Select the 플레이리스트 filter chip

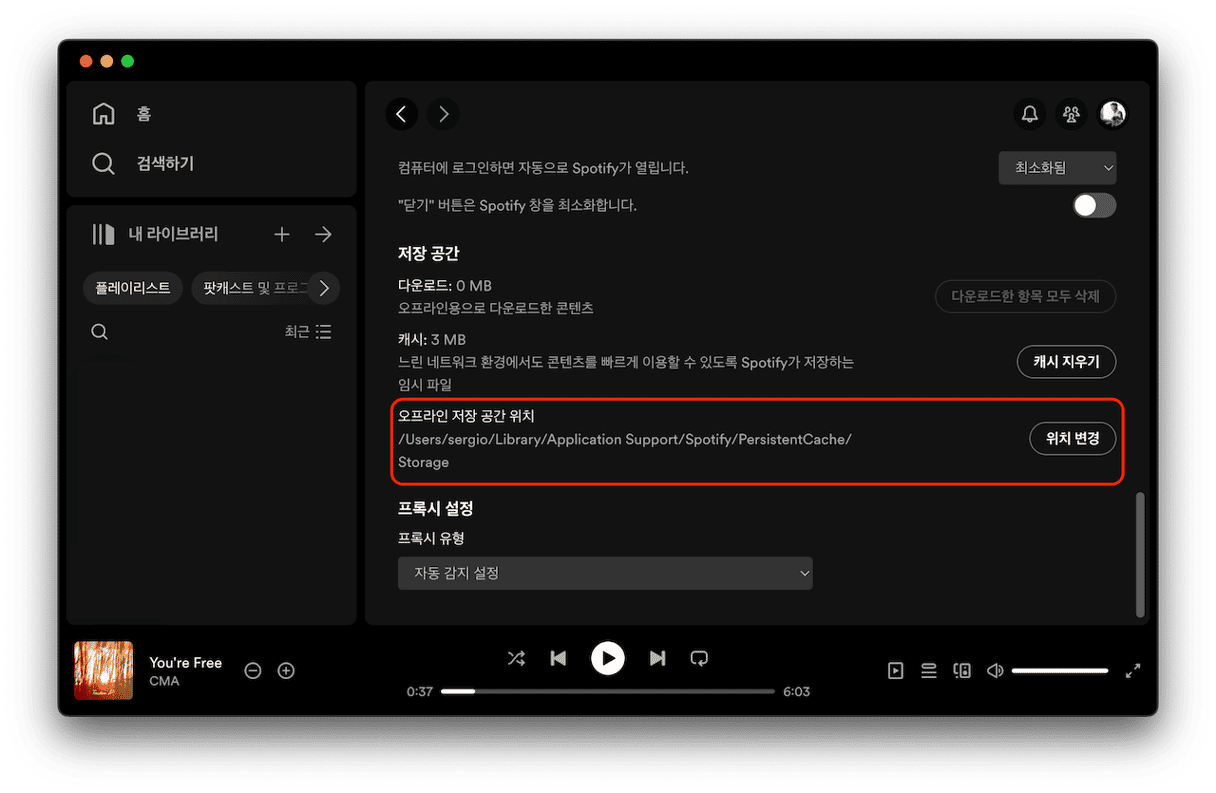point(133,289)
